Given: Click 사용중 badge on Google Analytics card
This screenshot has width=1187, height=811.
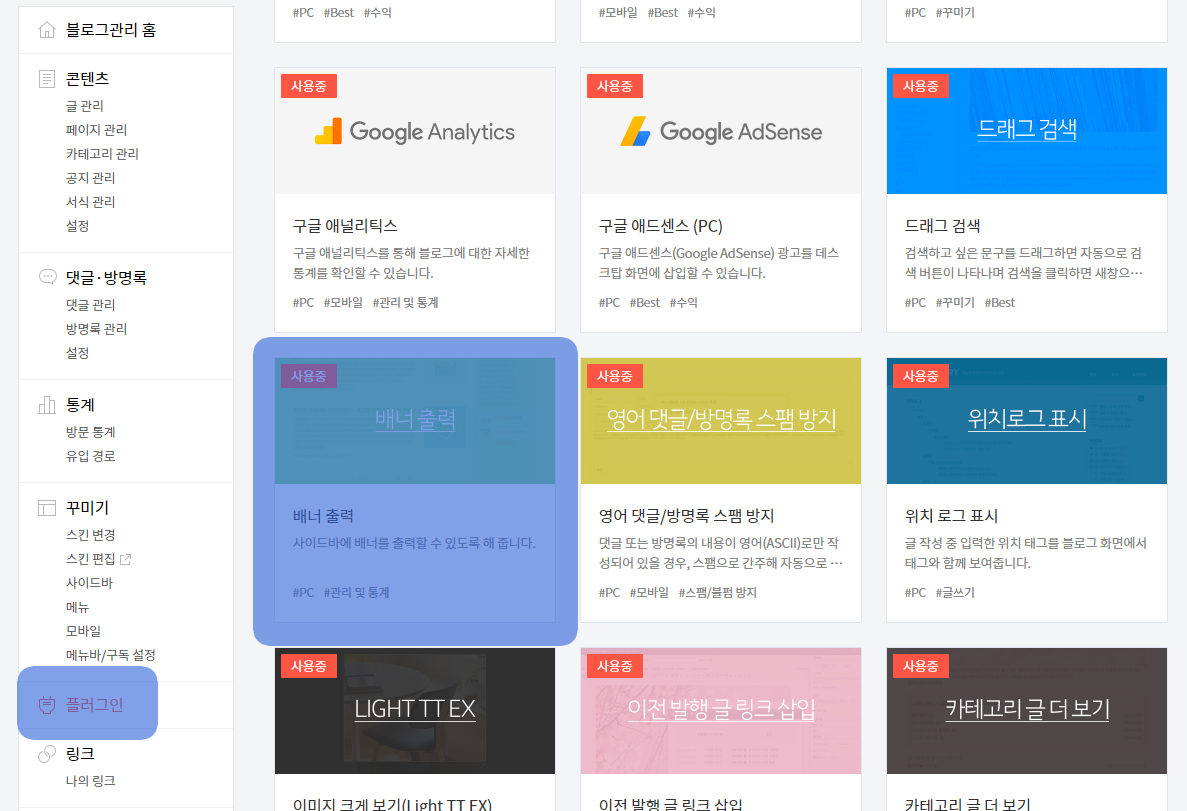Looking at the screenshot, I should tap(309, 86).
